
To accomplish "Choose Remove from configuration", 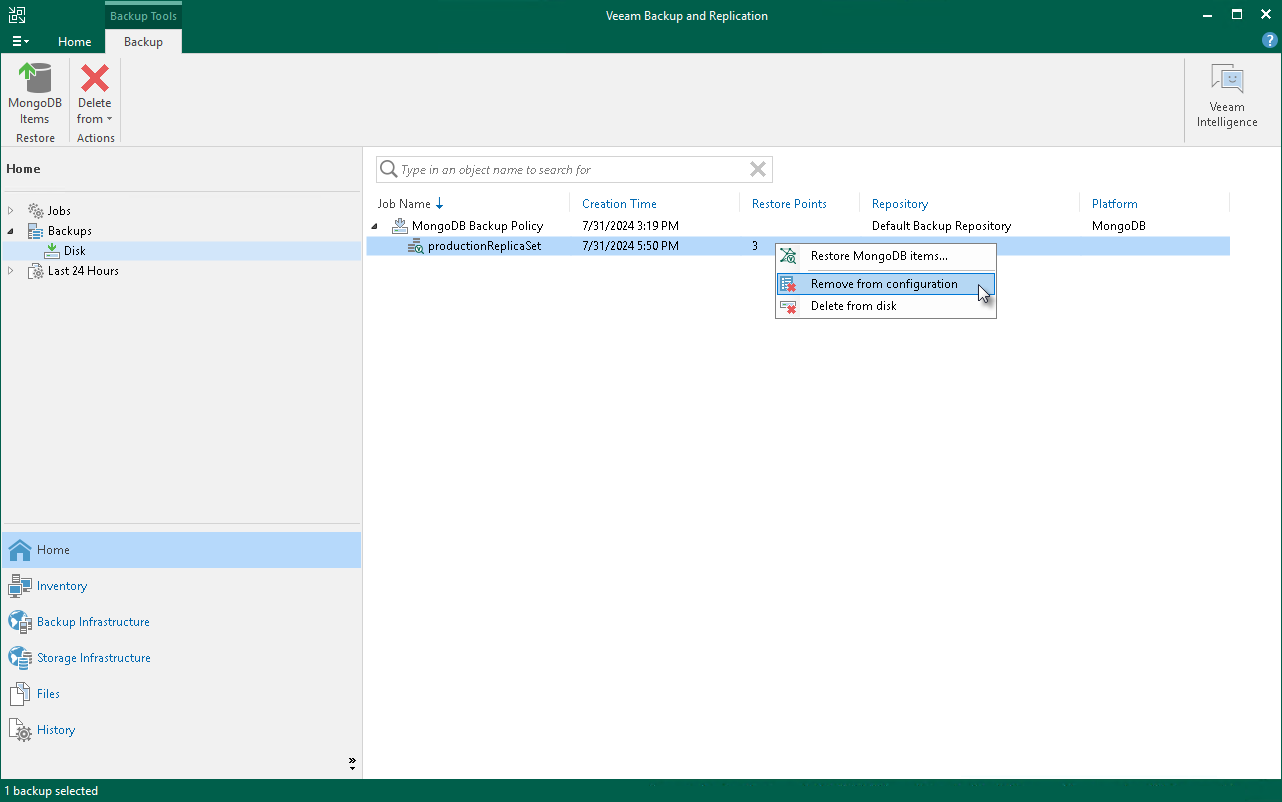I will tap(886, 284).
